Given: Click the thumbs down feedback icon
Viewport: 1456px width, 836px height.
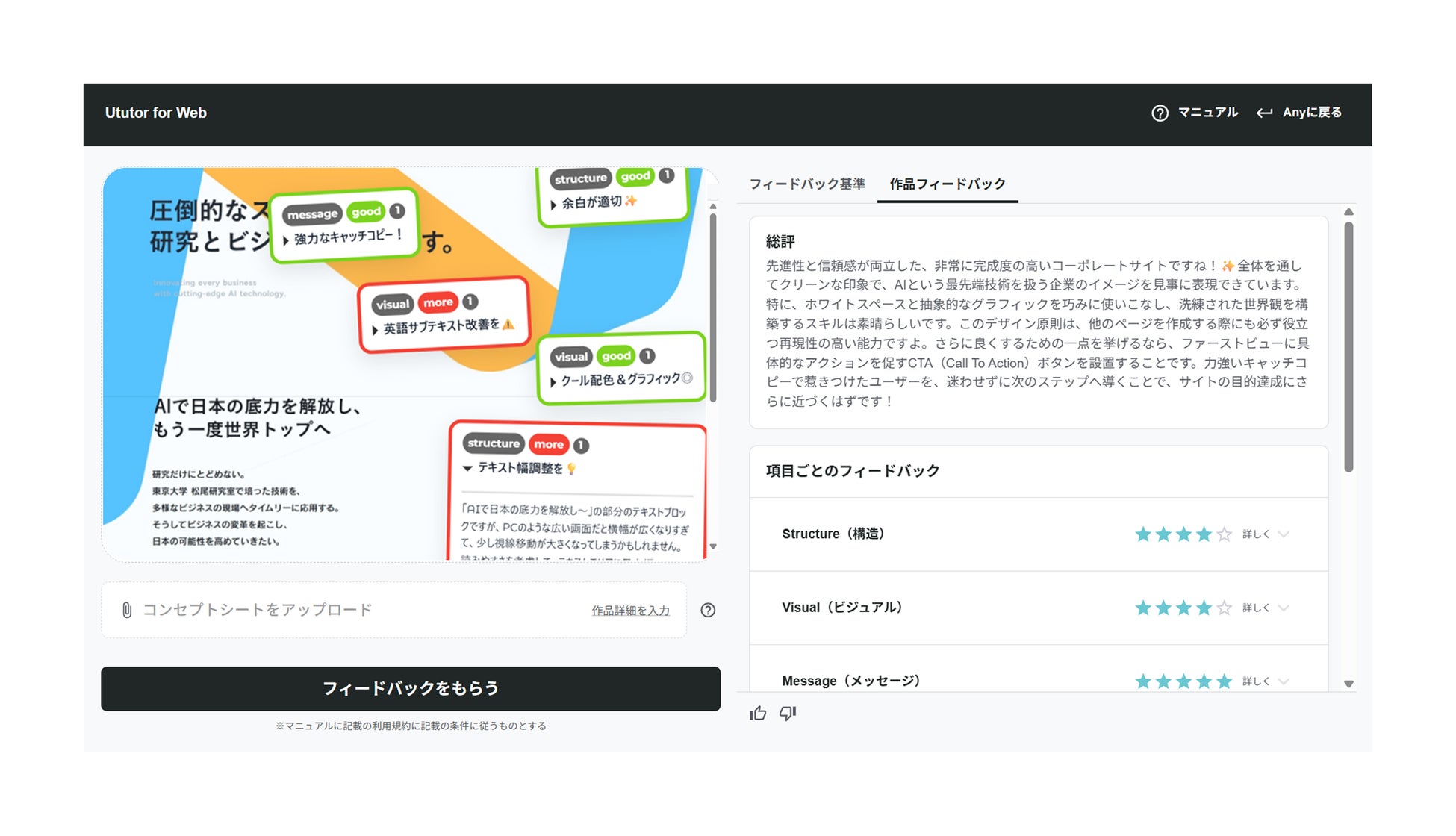Looking at the screenshot, I should 788,714.
